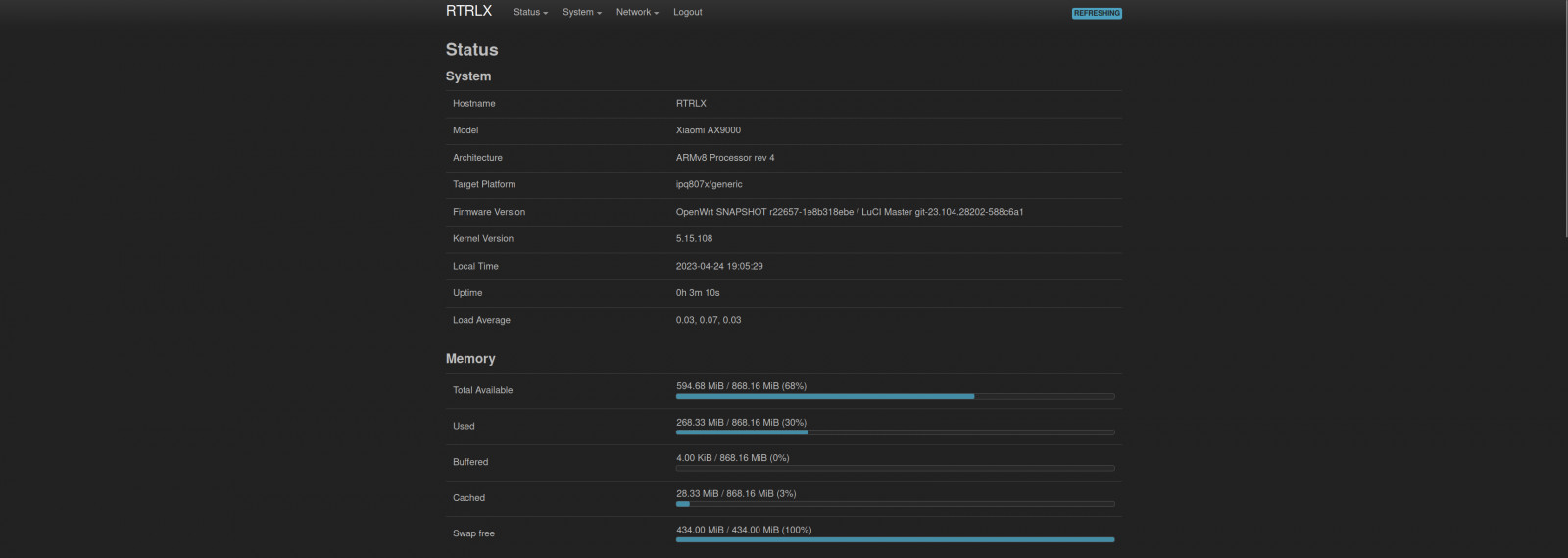This screenshot has height=558, width=1568.
Task: Expand the System dropdown menu
Action: click(x=581, y=12)
